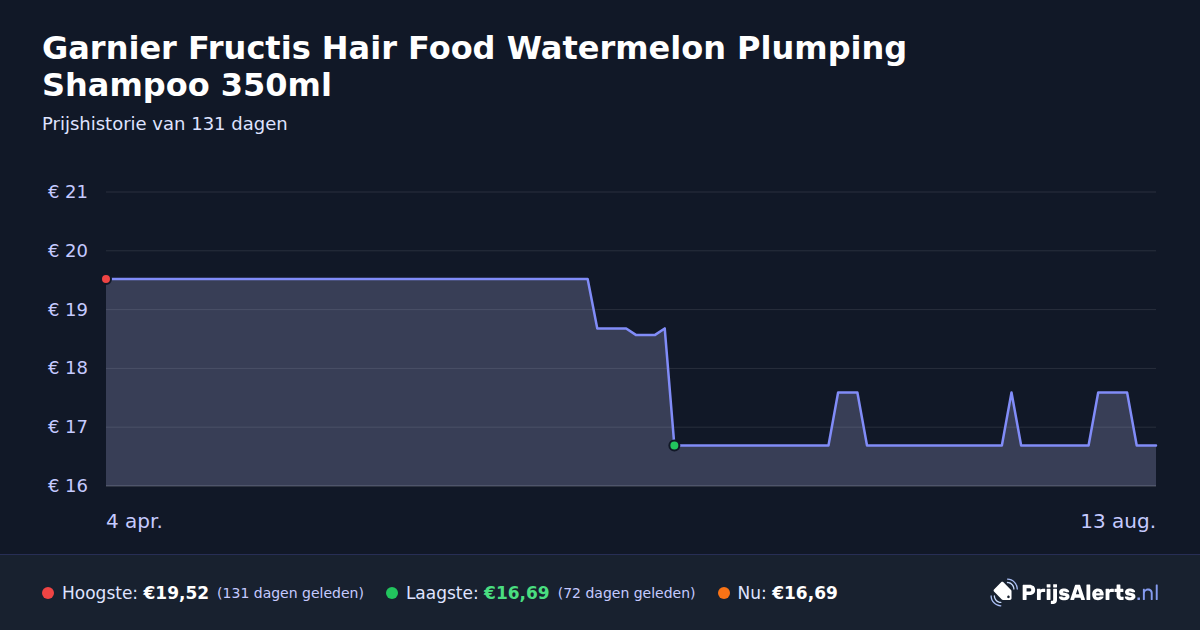Click the '13 aug.' end date label
The image size is (1200, 630).
click(1118, 521)
